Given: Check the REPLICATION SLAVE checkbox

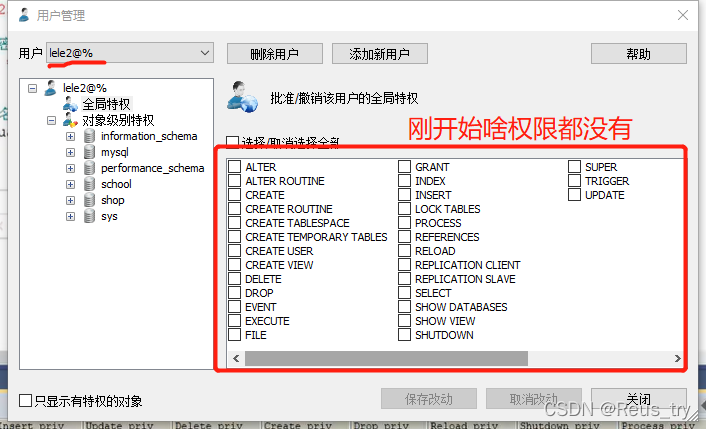Looking at the screenshot, I should point(404,279).
